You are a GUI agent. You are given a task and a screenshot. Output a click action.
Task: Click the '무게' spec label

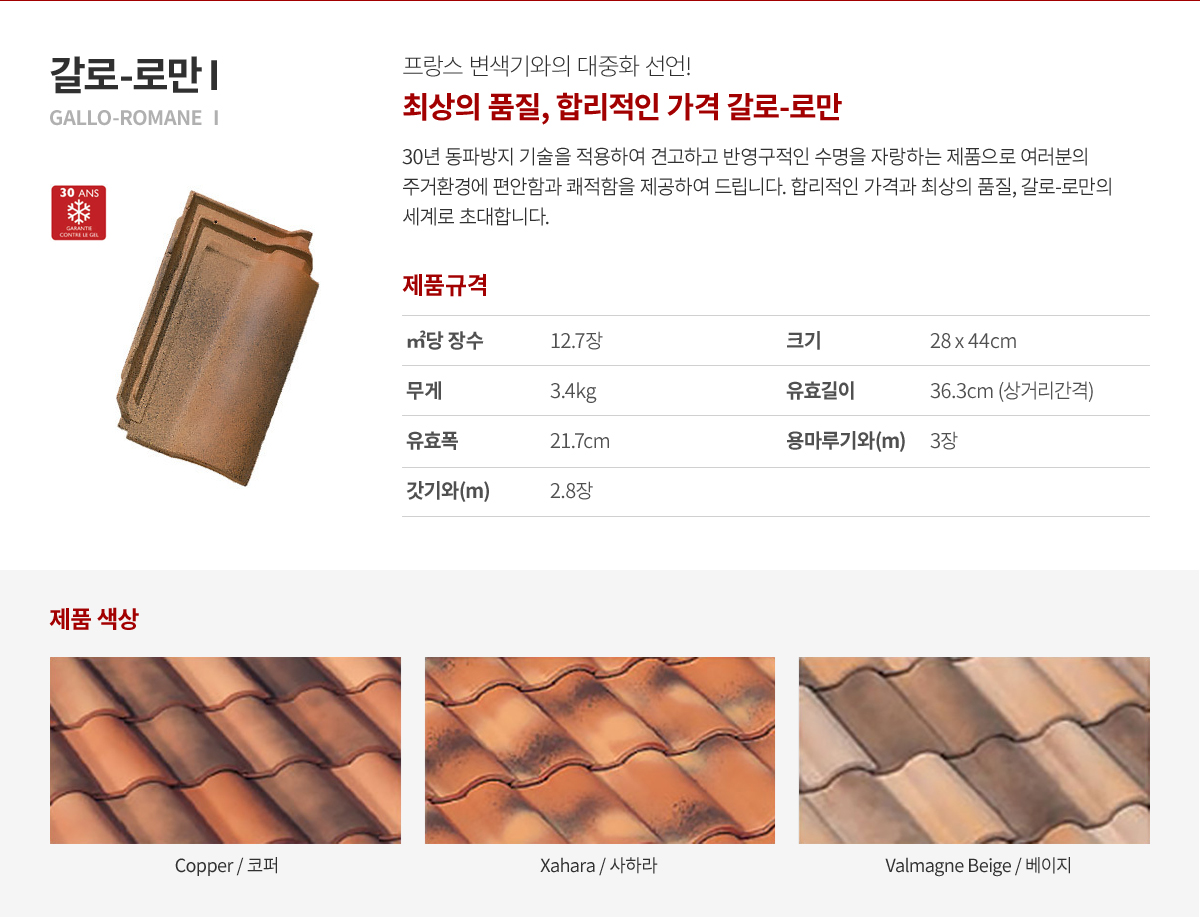point(424,391)
